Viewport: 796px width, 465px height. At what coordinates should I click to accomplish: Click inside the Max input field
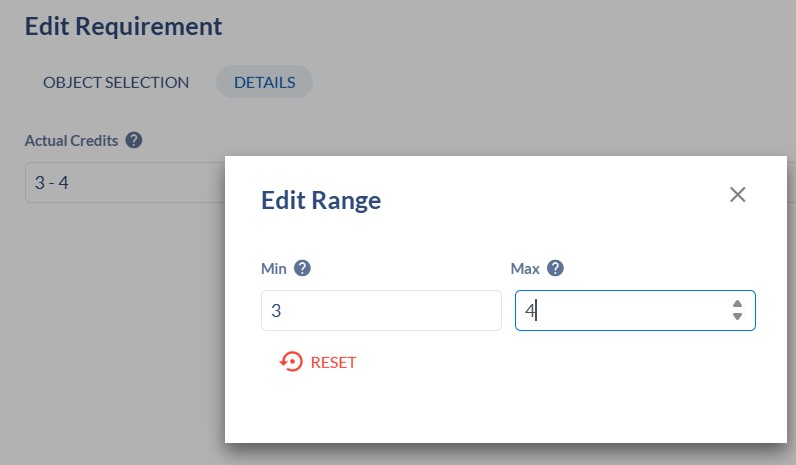click(620, 311)
